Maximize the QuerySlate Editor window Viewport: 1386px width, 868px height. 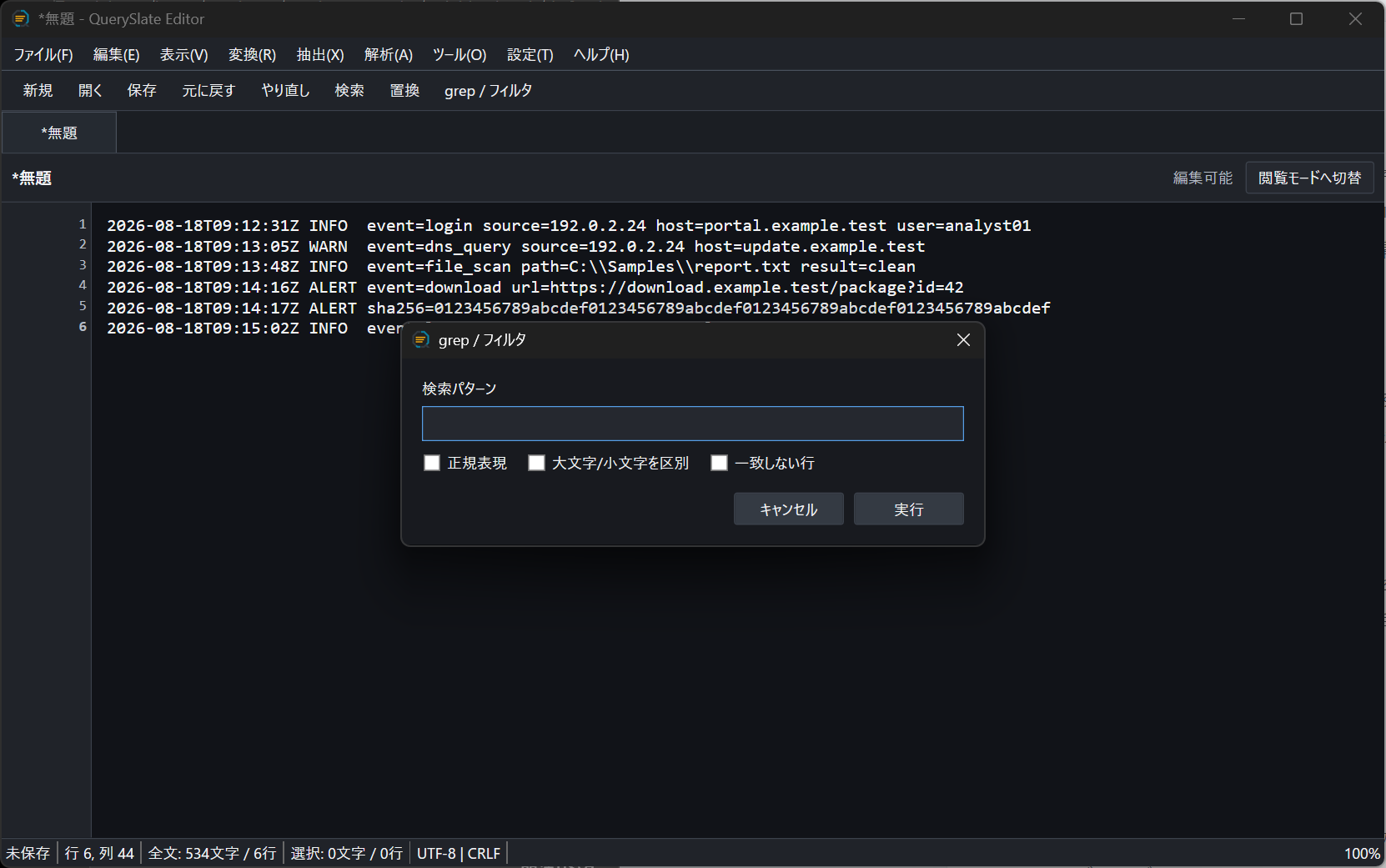[1296, 19]
